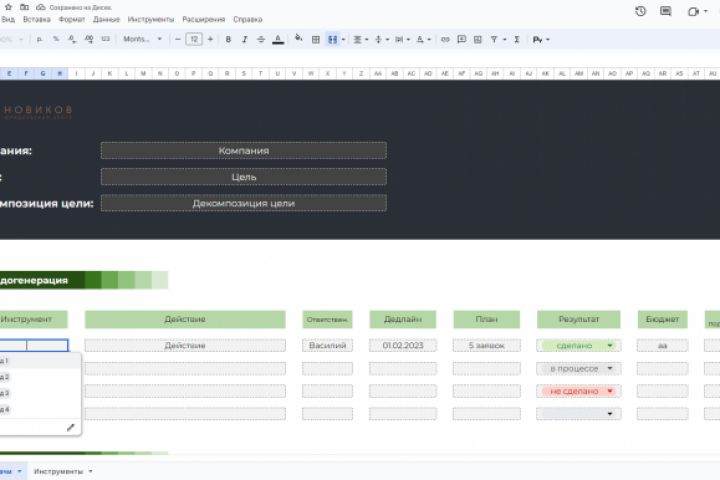Image resolution: width=720 pixels, height=480 pixels.
Task: Select the Василий cell
Action: 327,345
